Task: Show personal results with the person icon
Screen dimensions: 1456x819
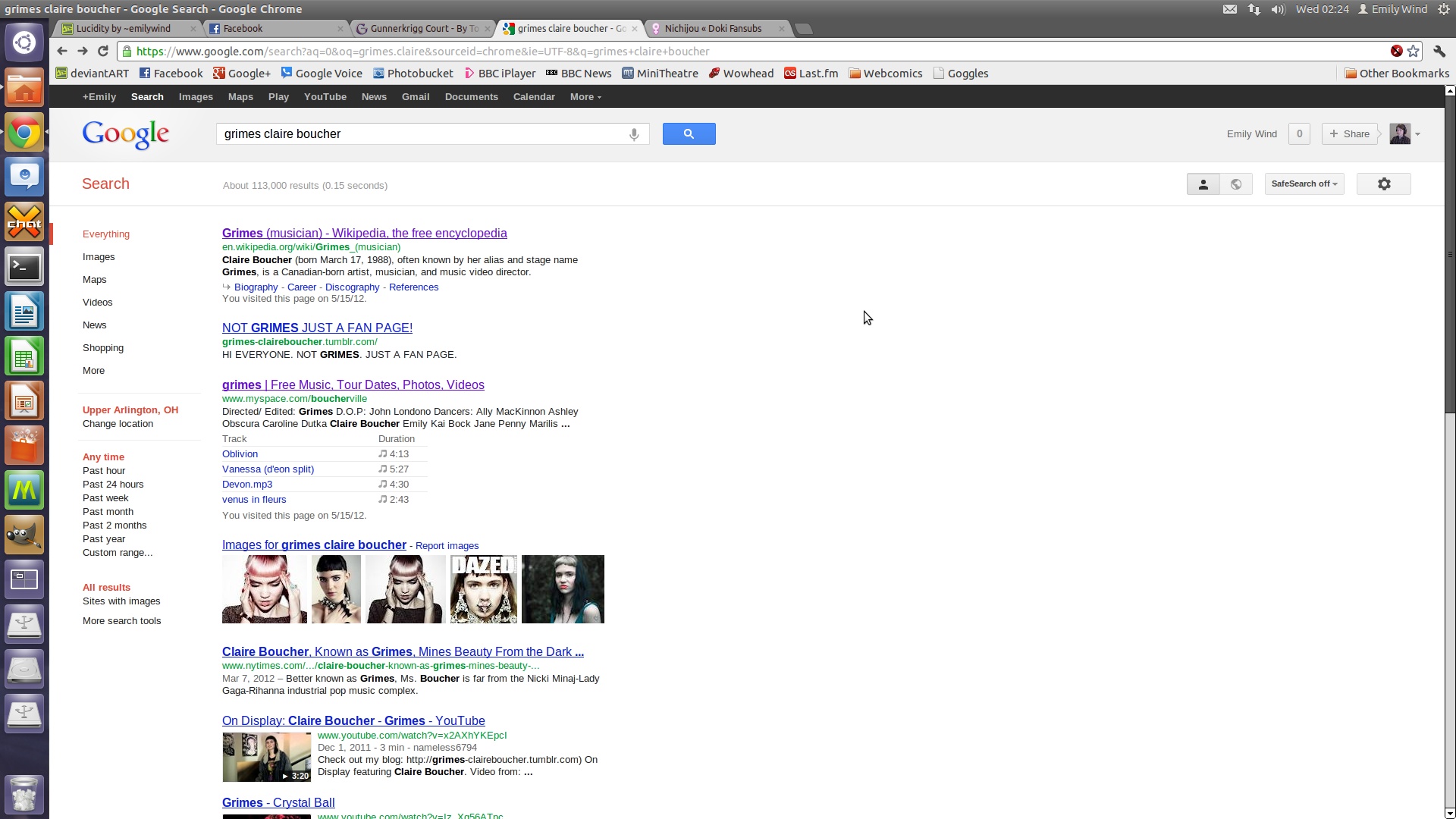Action: (x=1203, y=184)
